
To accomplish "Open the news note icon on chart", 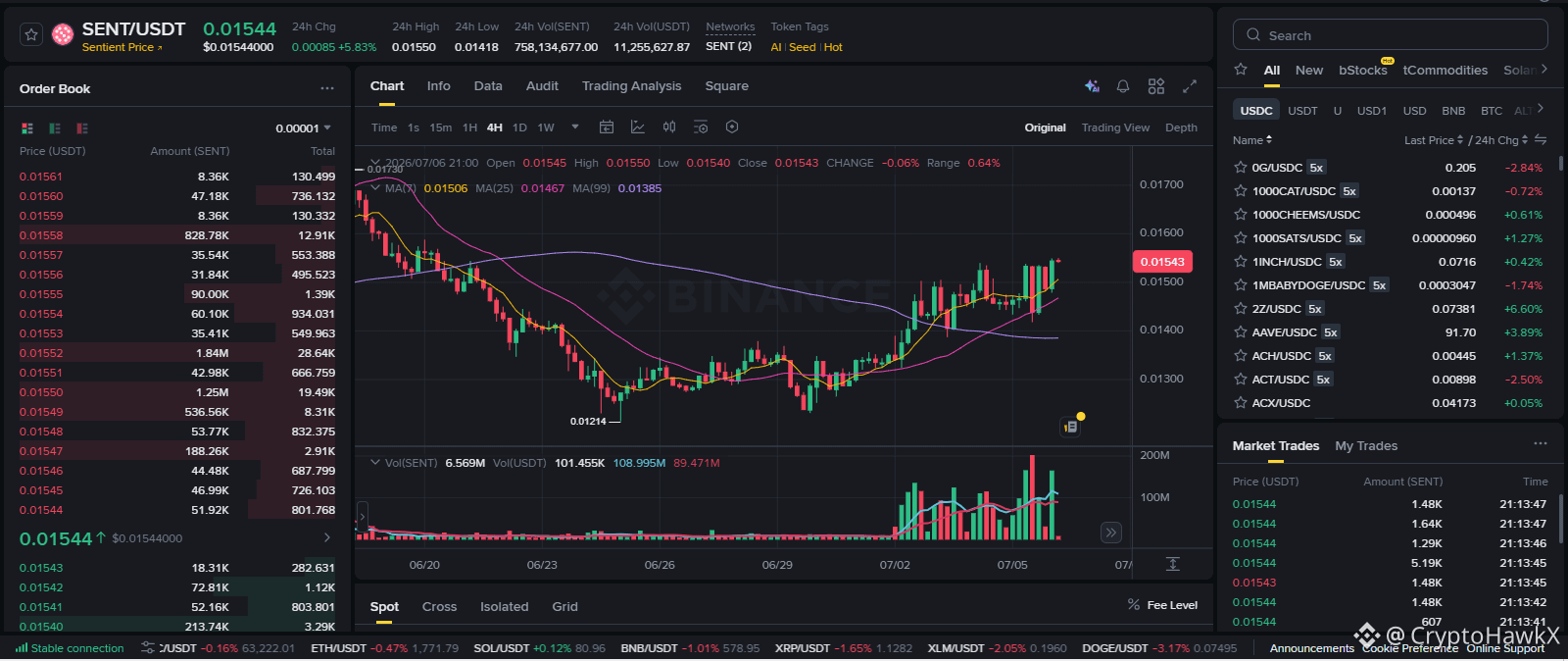I will (1070, 427).
